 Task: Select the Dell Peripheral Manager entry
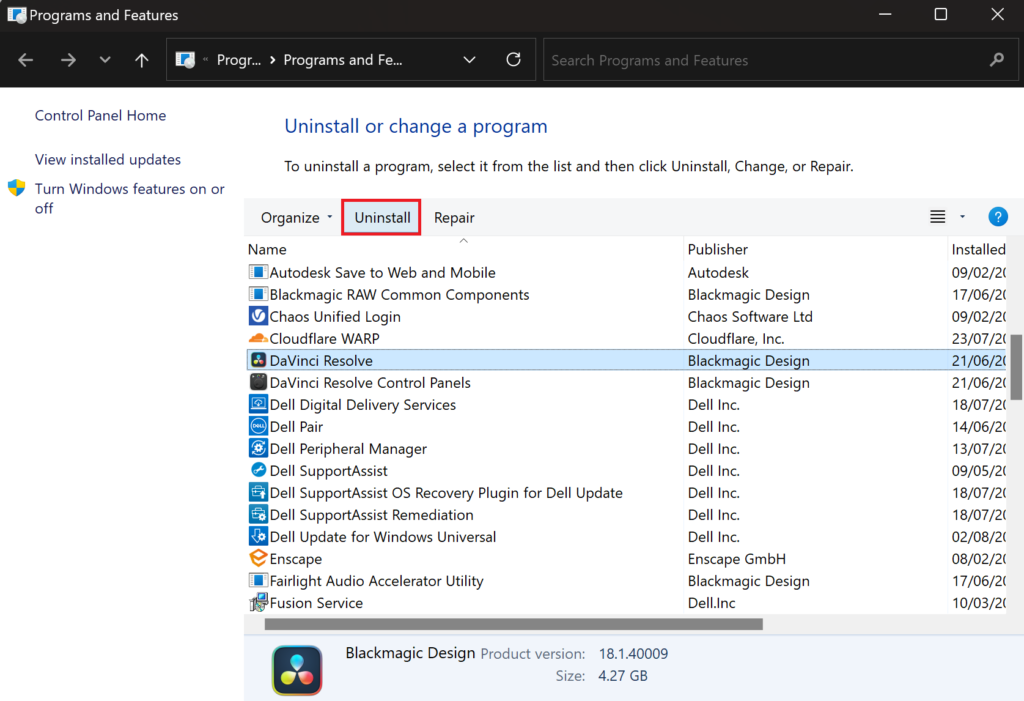348,449
